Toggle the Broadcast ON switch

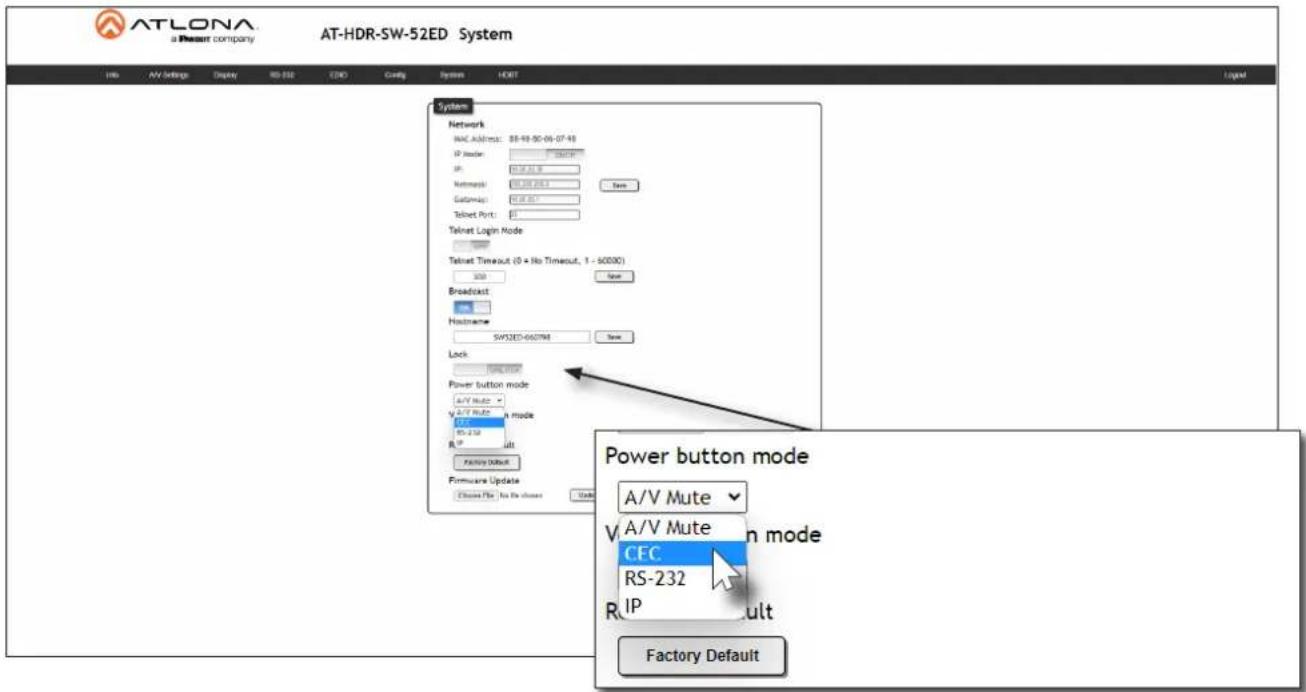[471, 307]
